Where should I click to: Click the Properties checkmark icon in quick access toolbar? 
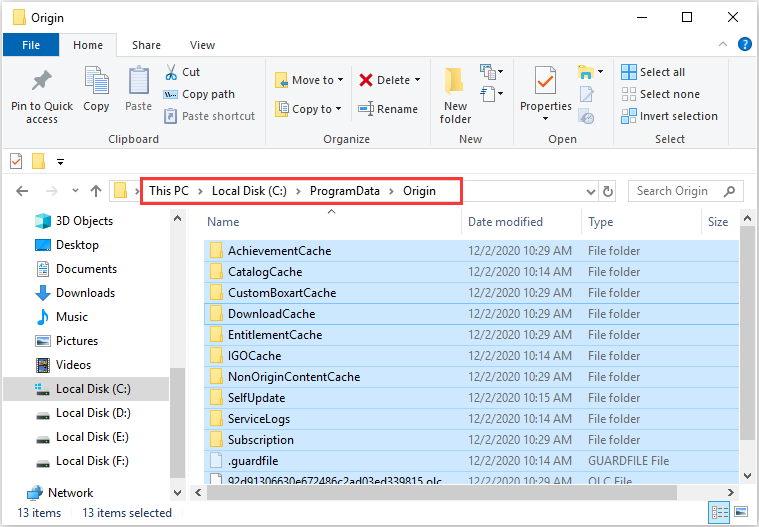(x=16, y=161)
